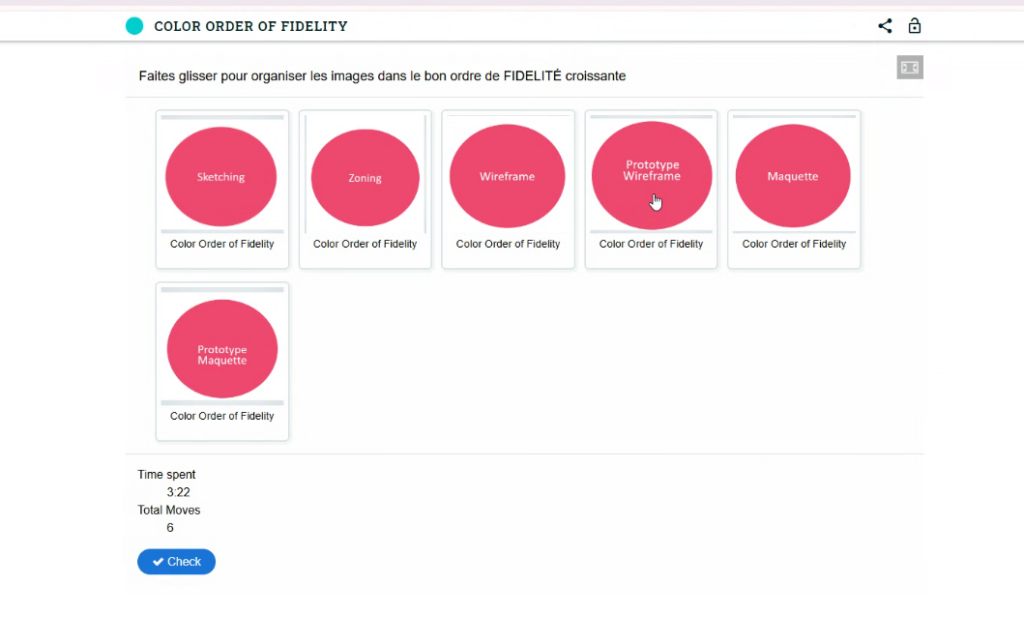Click the Total Moves counter value

coord(170,528)
